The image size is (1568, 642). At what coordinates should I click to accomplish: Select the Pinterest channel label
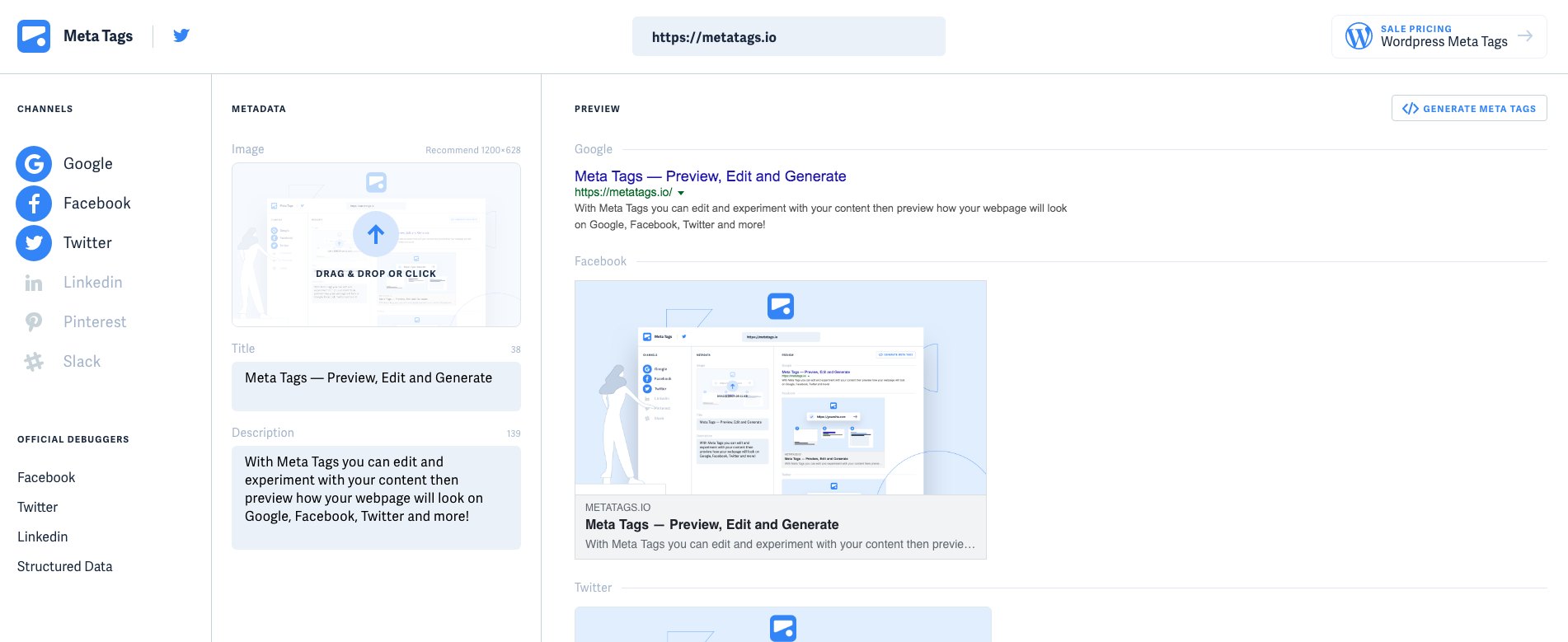[x=95, y=322]
